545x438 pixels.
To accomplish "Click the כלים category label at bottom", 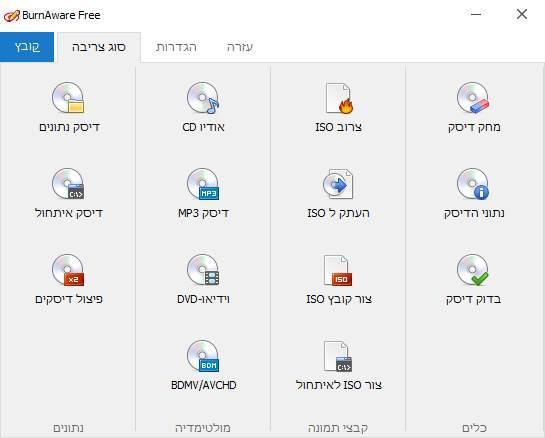I will coord(474,428).
